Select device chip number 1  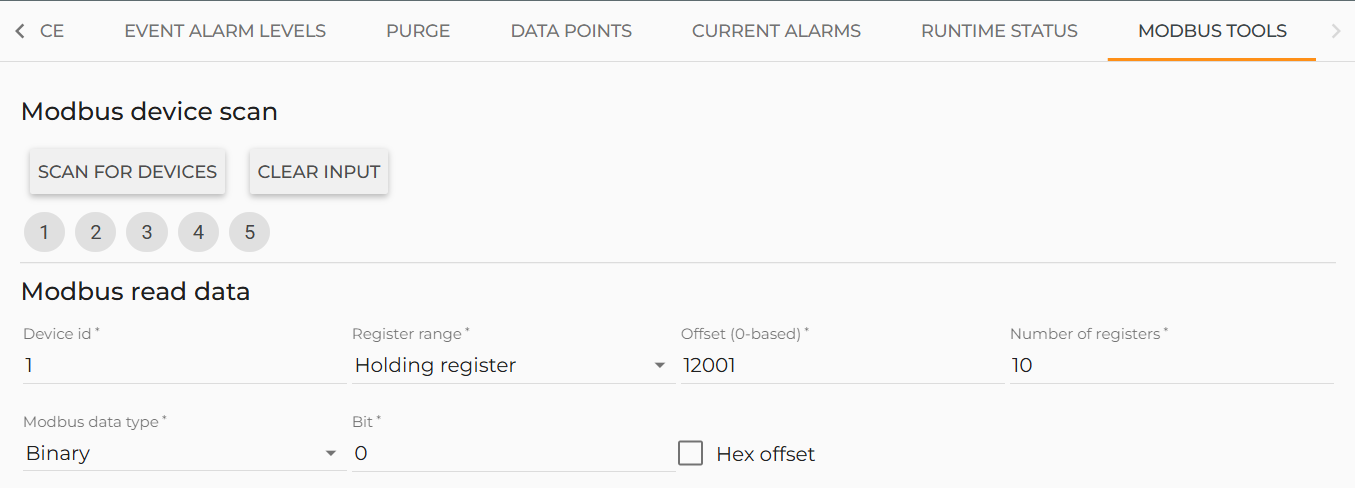[x=44, y=232]
